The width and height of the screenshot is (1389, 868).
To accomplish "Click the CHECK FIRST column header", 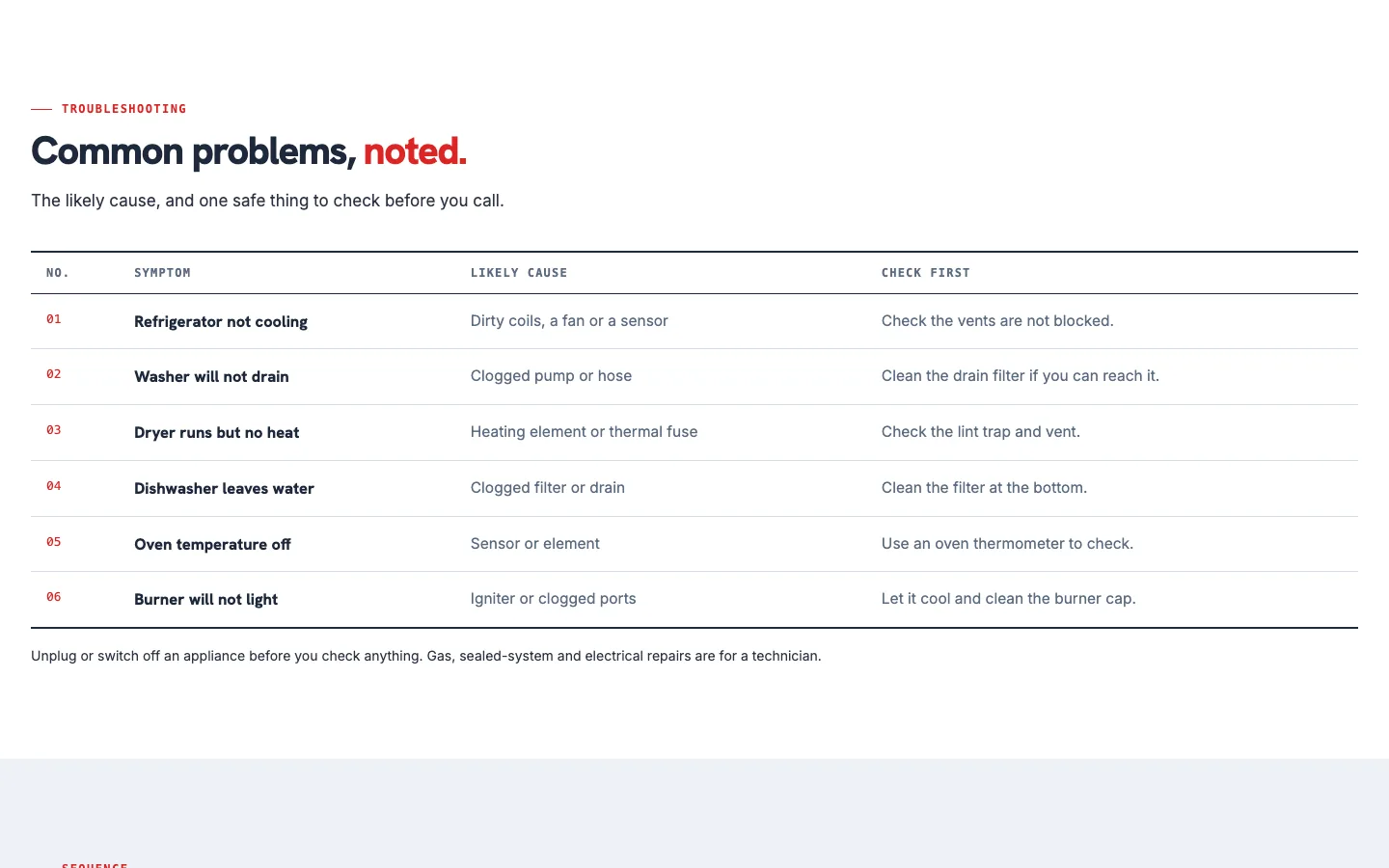I will tap(926, 273).
